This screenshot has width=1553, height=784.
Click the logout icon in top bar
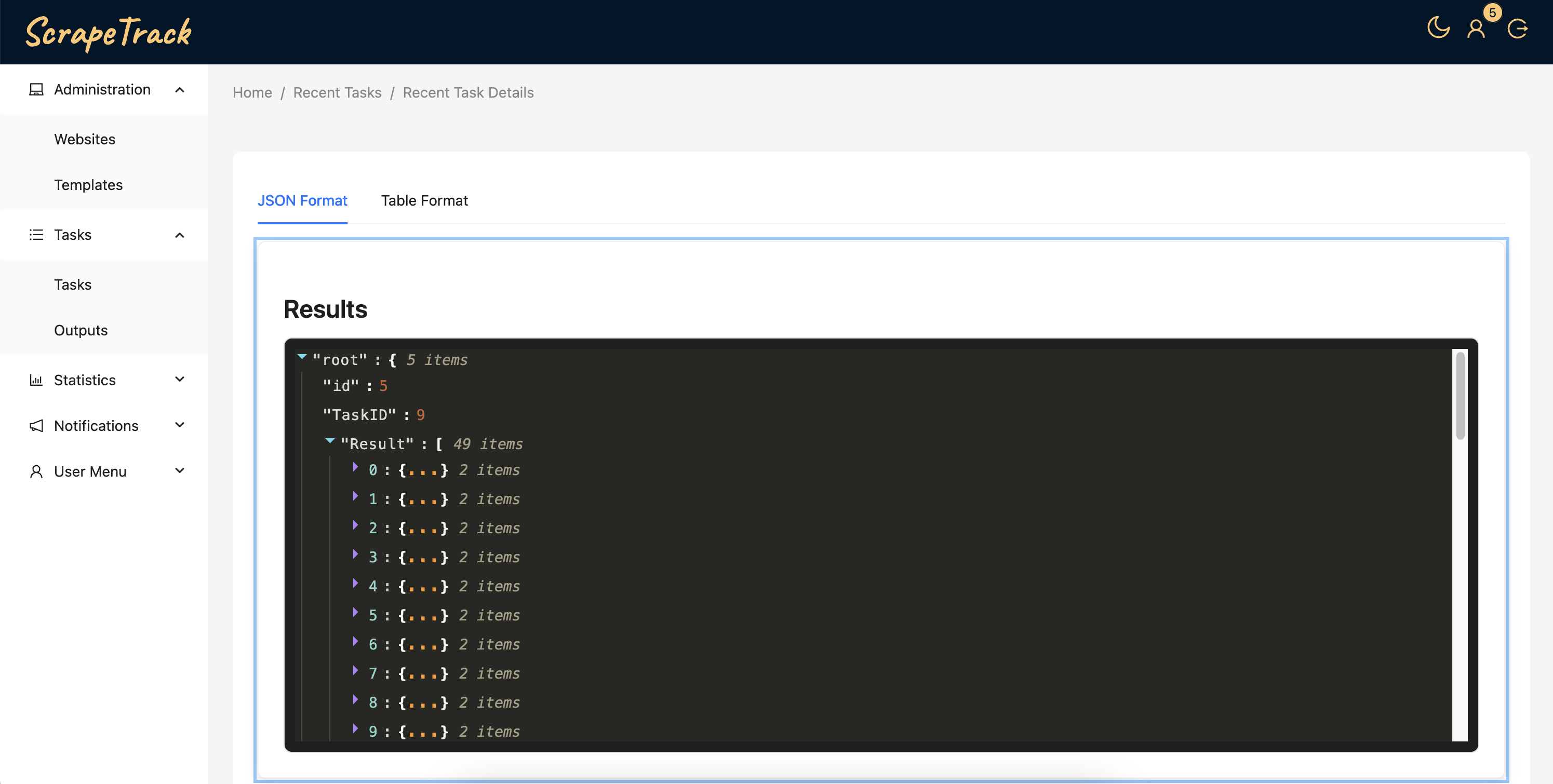1518,29
